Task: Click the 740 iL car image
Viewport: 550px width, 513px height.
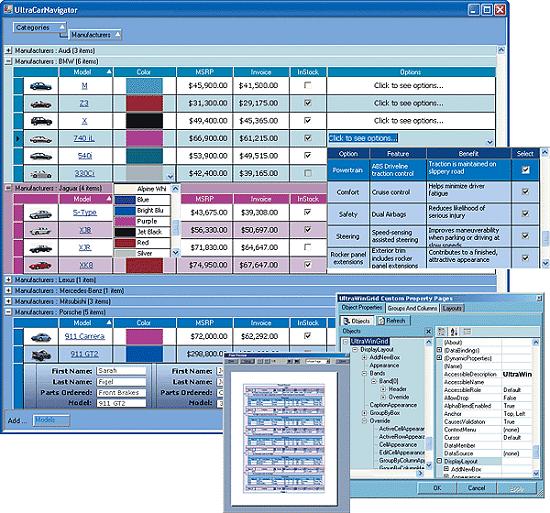Action: coord(41,139)
